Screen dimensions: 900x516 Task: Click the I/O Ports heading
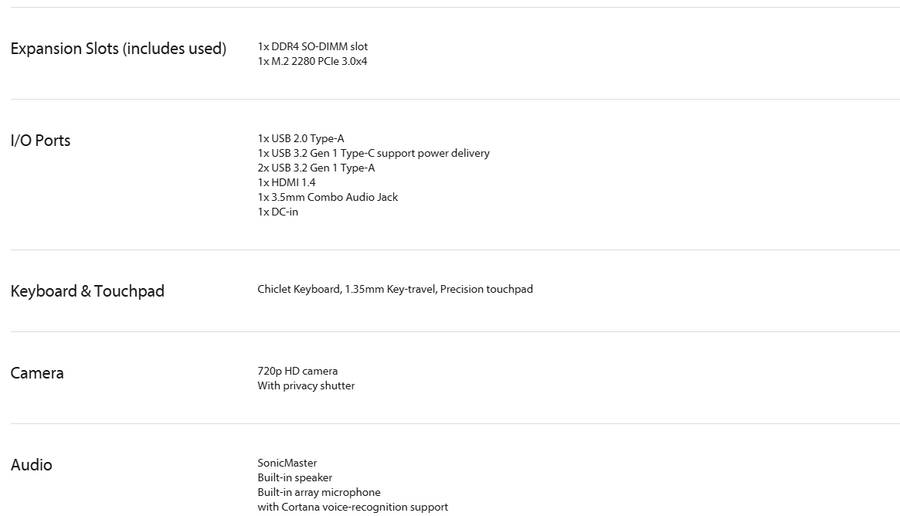[x=40, y=141]
